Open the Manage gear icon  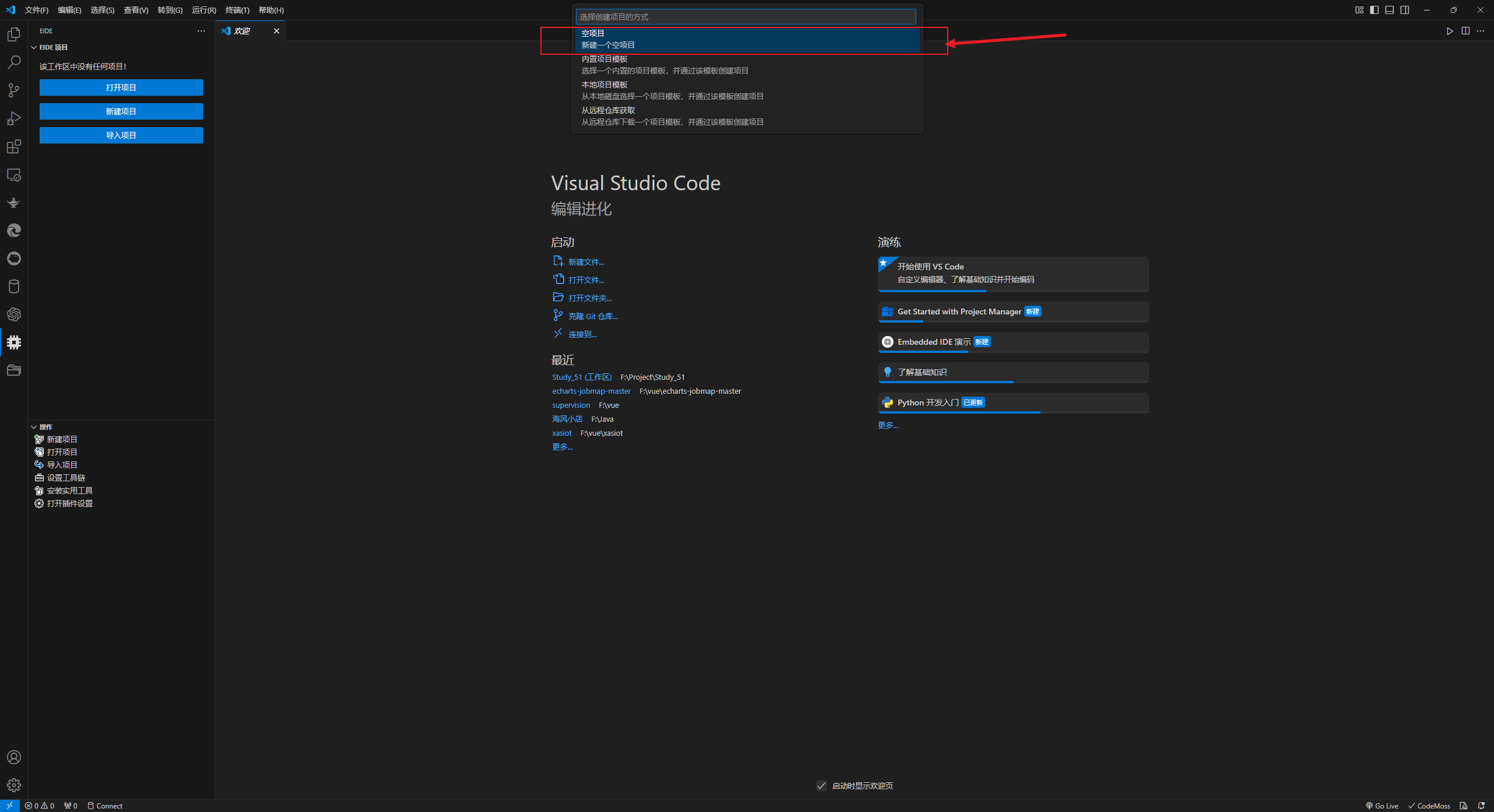click(14, 785)
